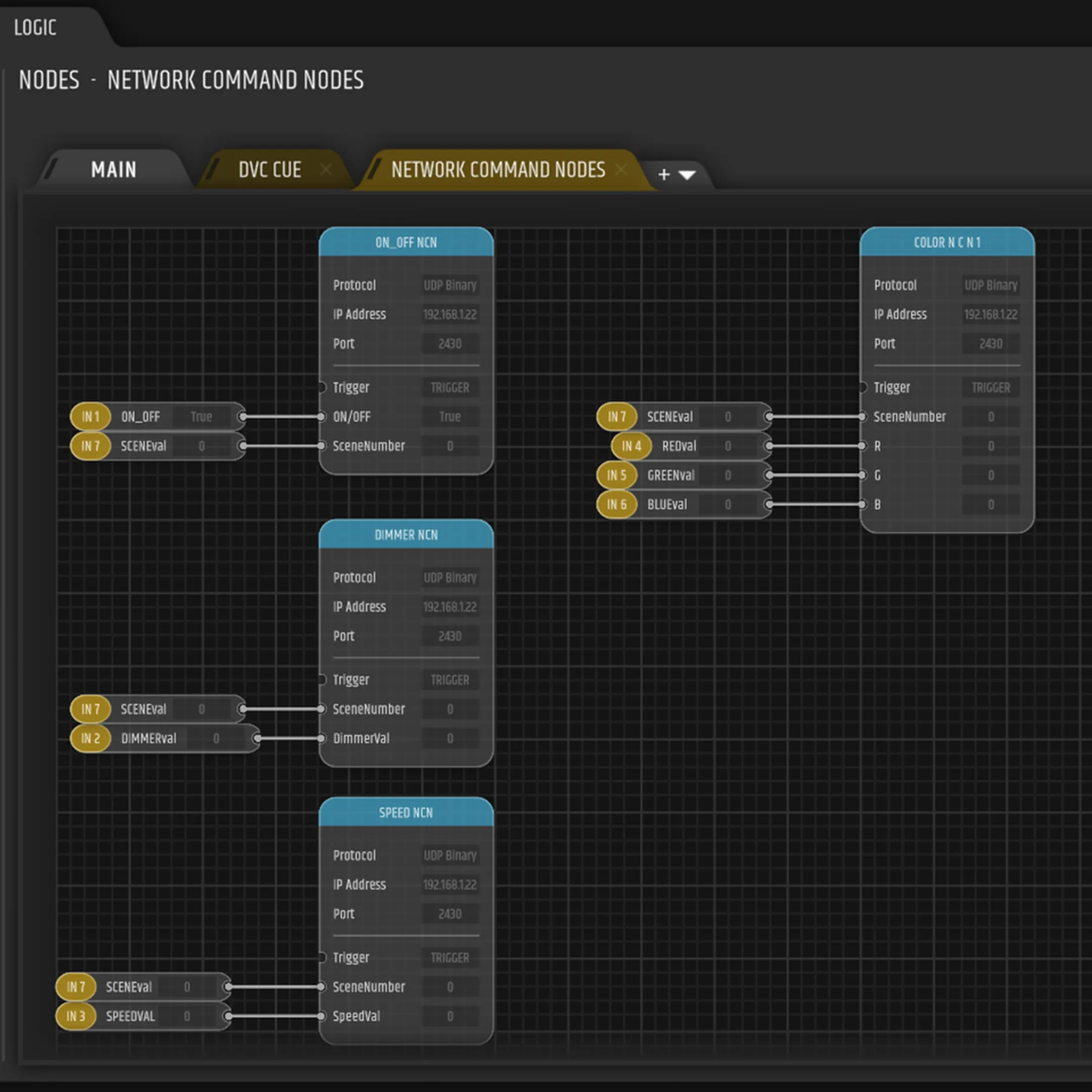Open the Protocol dropdown on SPEED NCN
Viewport: 1092px width, 1092px height.
coord(450,855)
